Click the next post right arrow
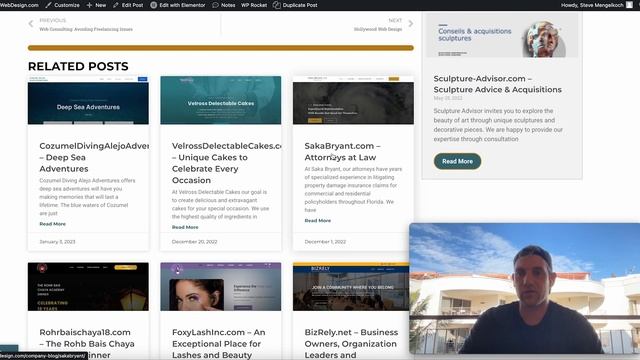 [411, 24]
